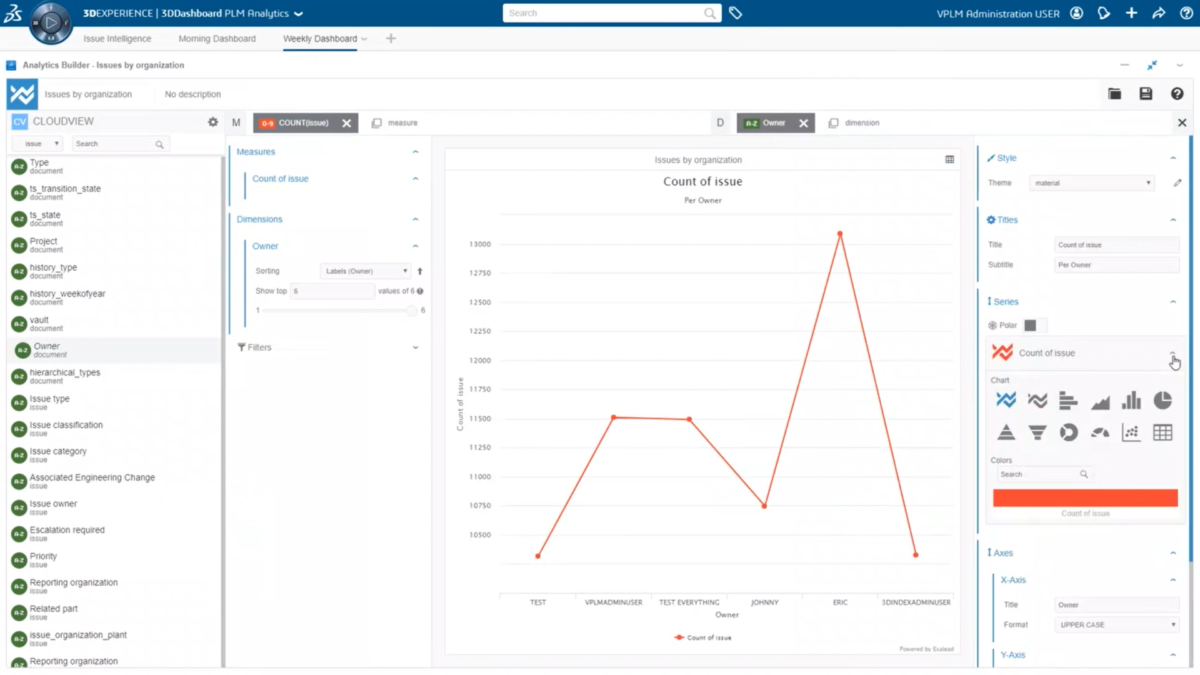Collapse the Measures section
This screenshot has height=675, width=1200.
pyautogui.click(x=415, y=152)
